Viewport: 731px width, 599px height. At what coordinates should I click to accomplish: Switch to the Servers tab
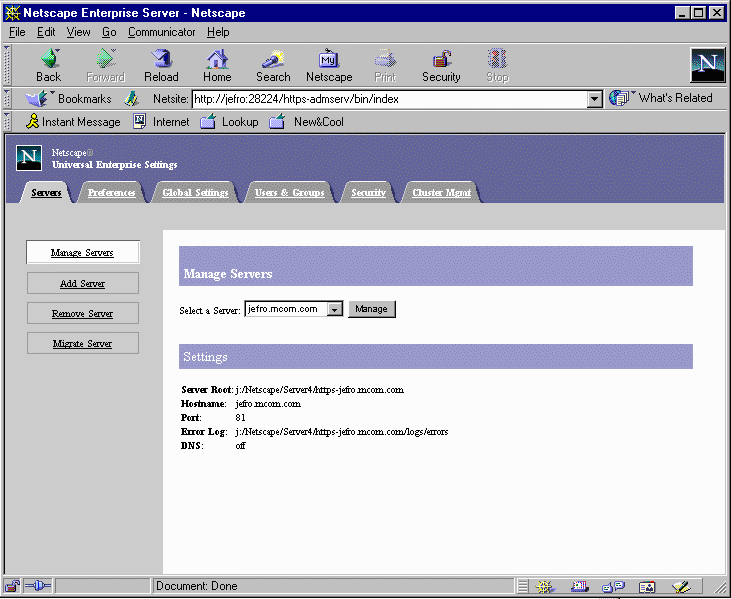(x=46, y=193)
